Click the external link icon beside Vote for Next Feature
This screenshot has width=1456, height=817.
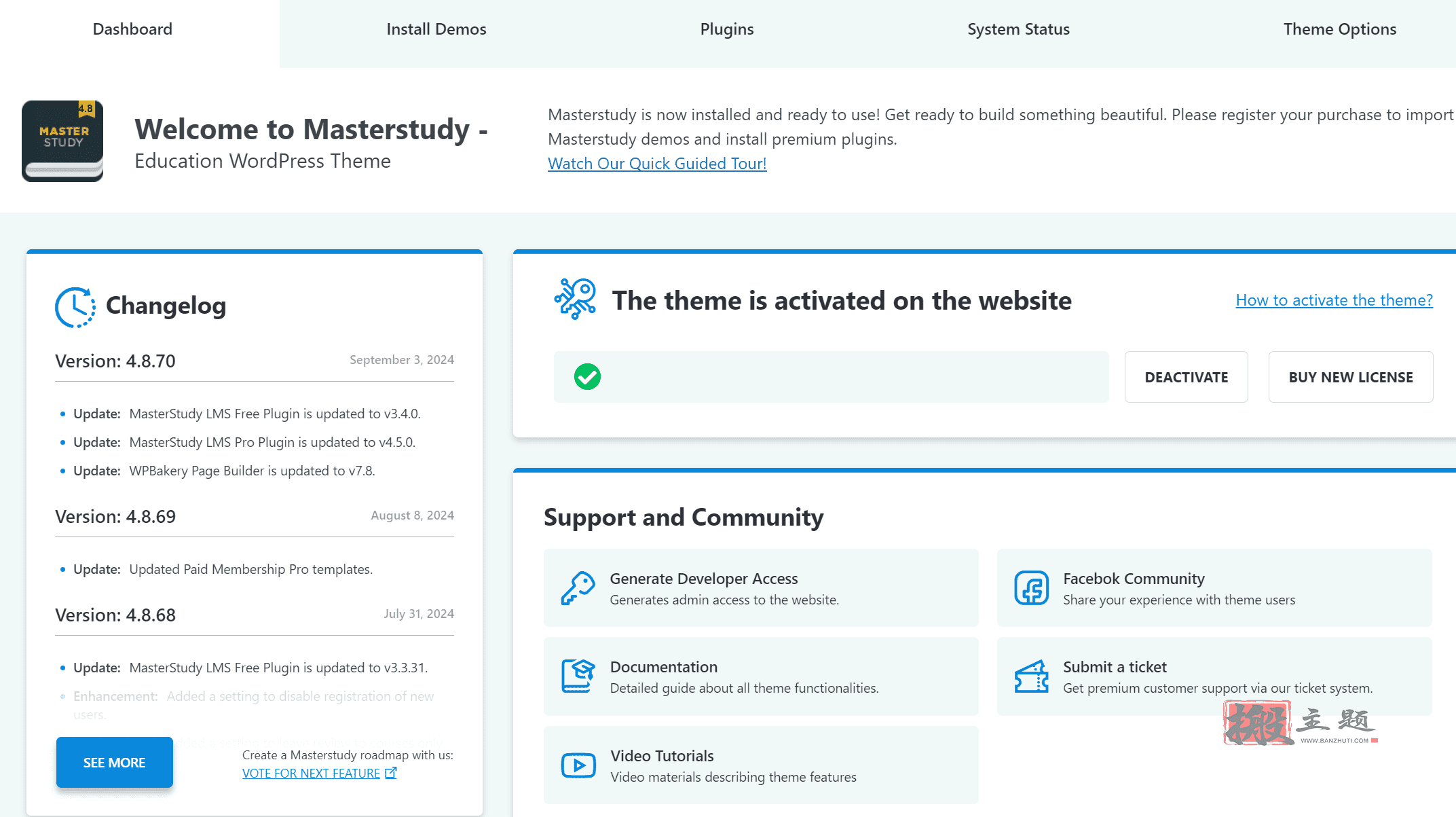390,773
